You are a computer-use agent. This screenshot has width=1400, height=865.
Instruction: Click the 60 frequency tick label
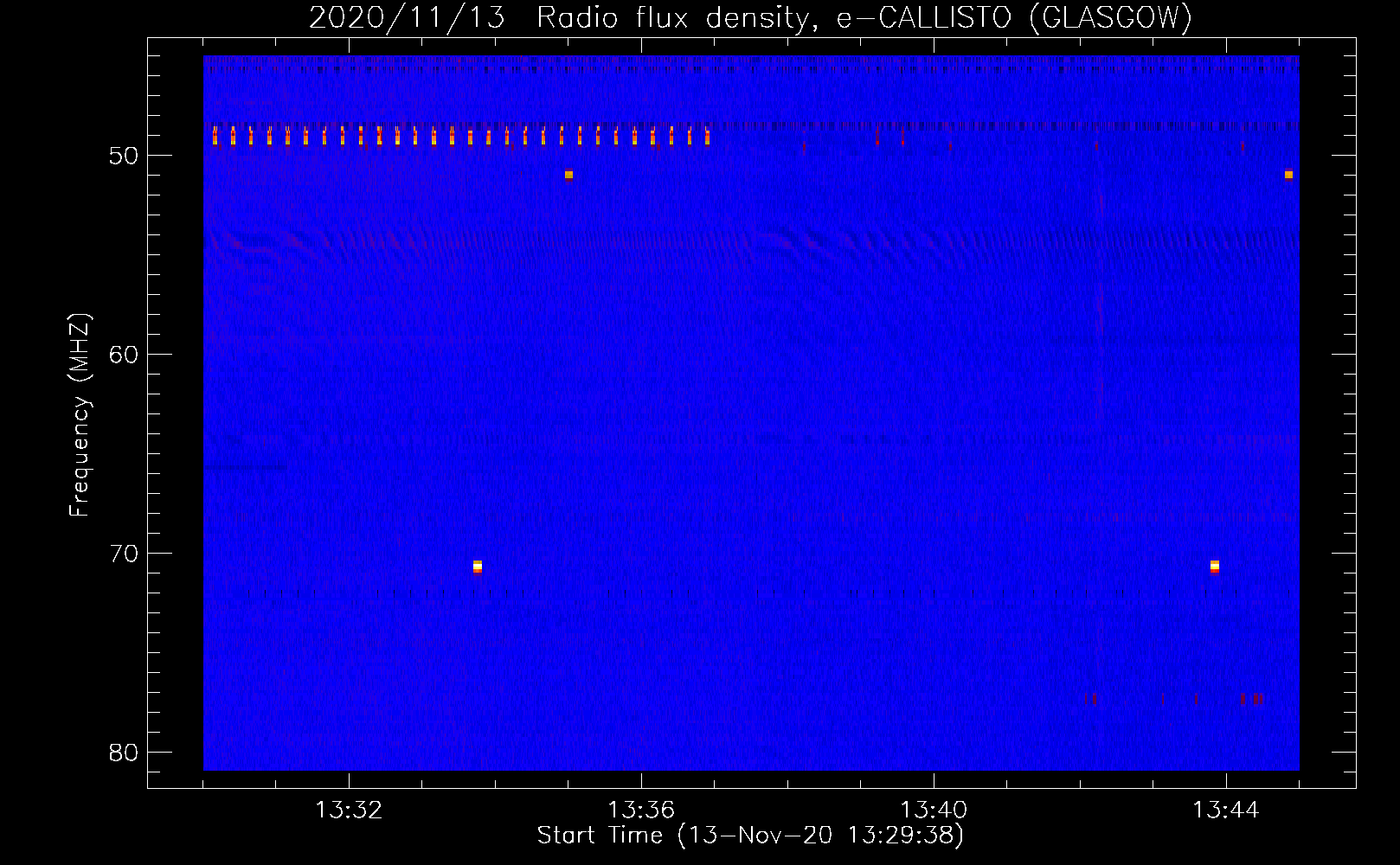(x=124, y=355)
